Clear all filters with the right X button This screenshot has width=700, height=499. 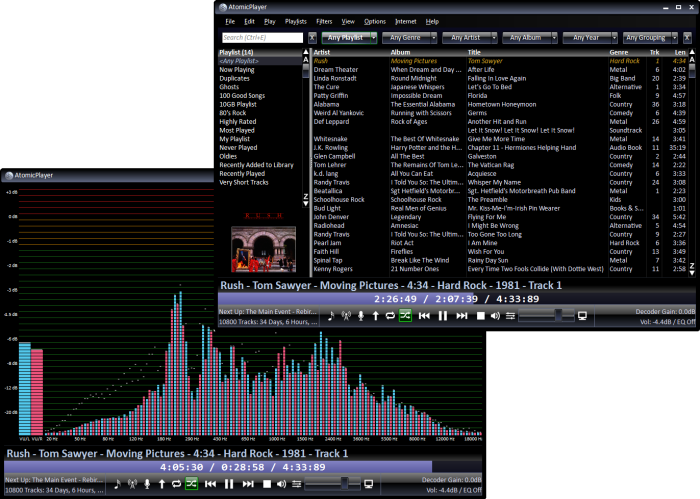tap(688, 38)
